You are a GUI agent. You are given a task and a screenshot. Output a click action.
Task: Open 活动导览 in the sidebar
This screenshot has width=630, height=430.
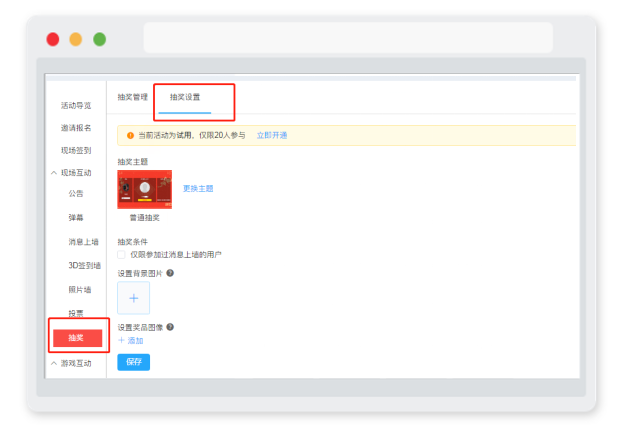(x=76, y=105)
